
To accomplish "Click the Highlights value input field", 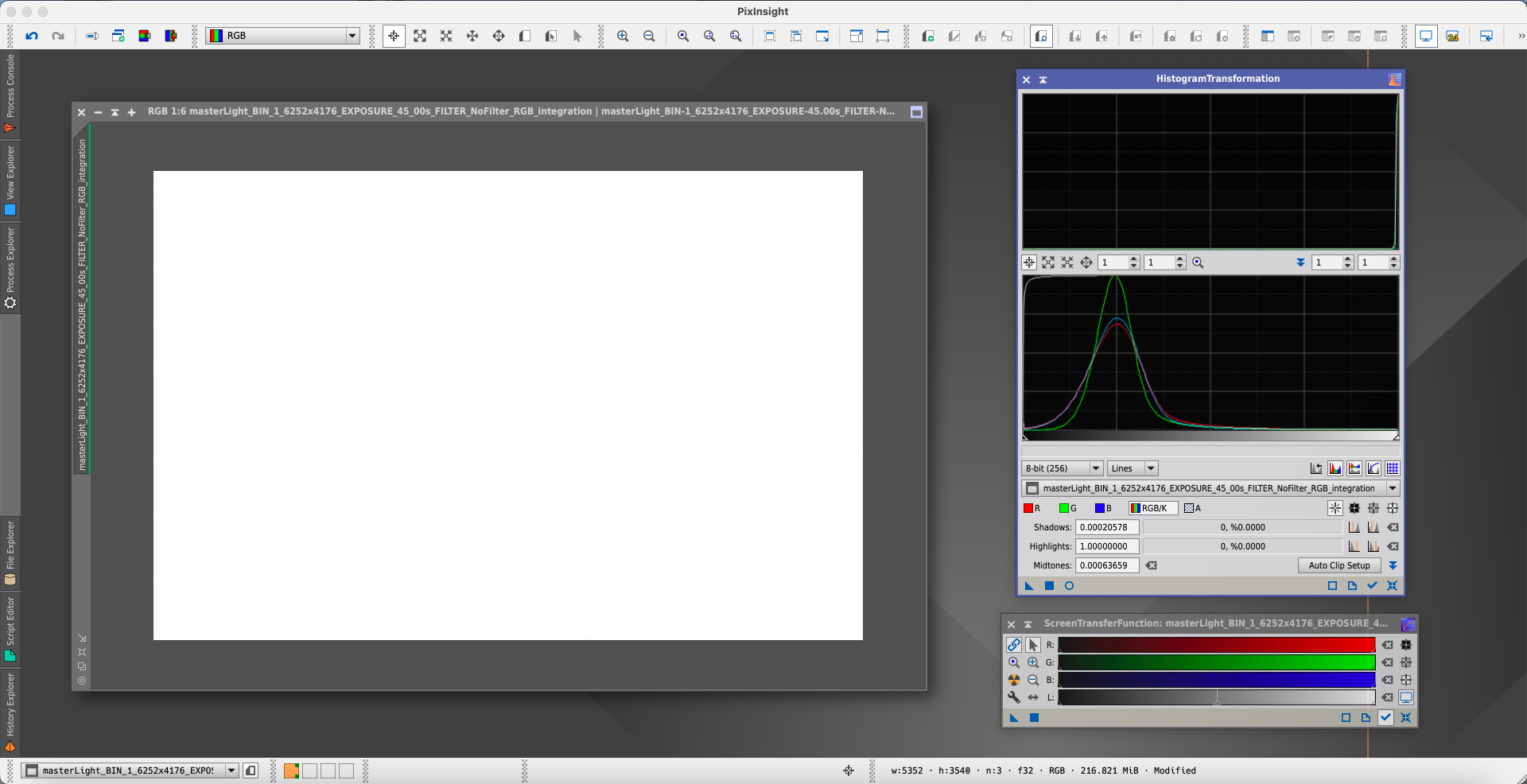I will point(1107,546).
